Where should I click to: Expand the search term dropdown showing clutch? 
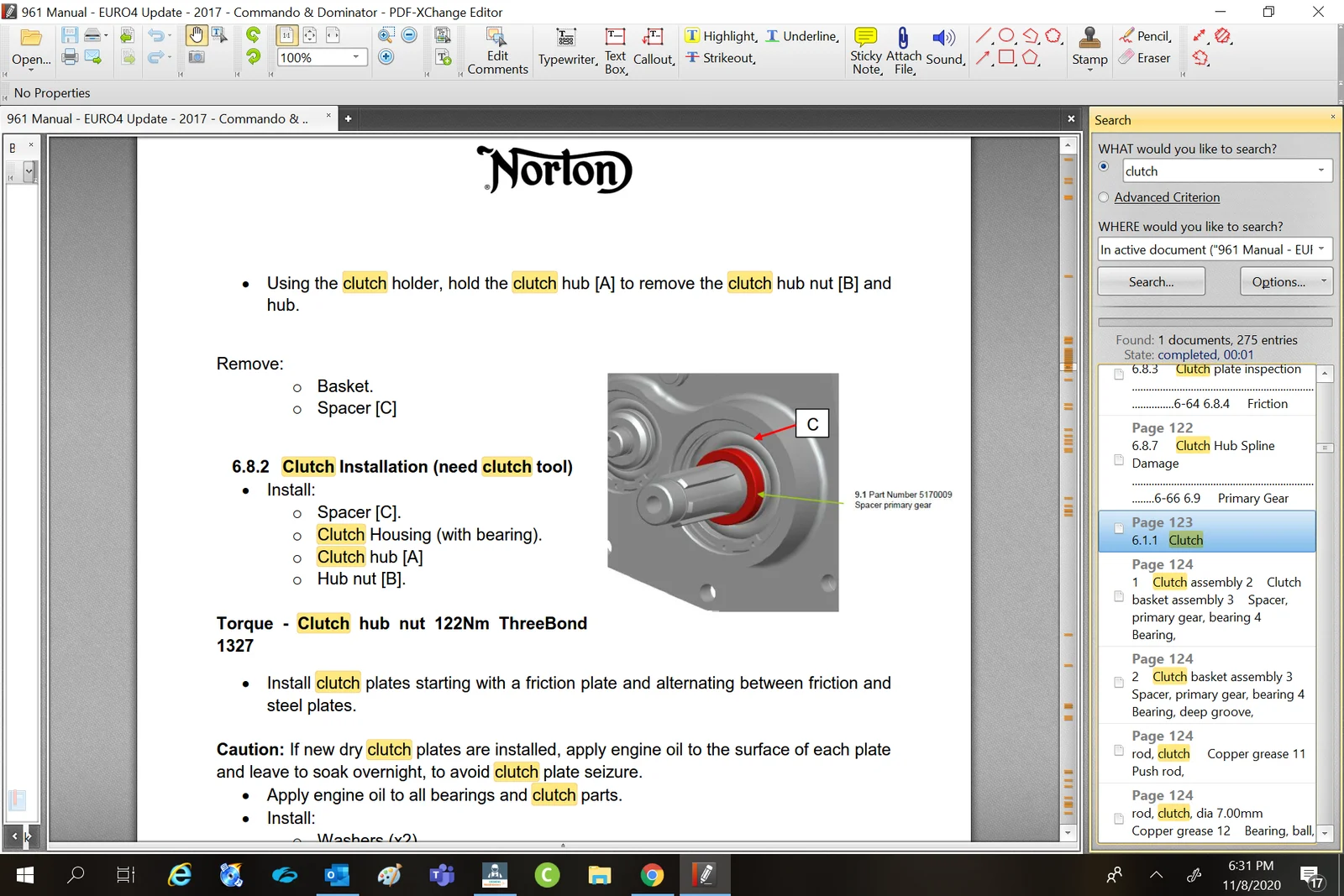coord(1321,170)
